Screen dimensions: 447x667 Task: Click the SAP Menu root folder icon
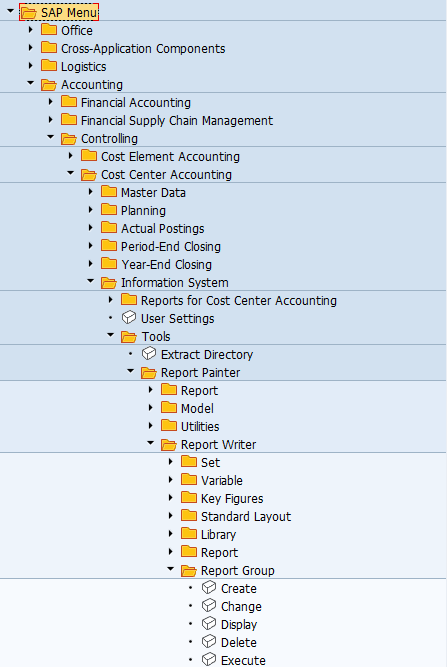[28, 12]
